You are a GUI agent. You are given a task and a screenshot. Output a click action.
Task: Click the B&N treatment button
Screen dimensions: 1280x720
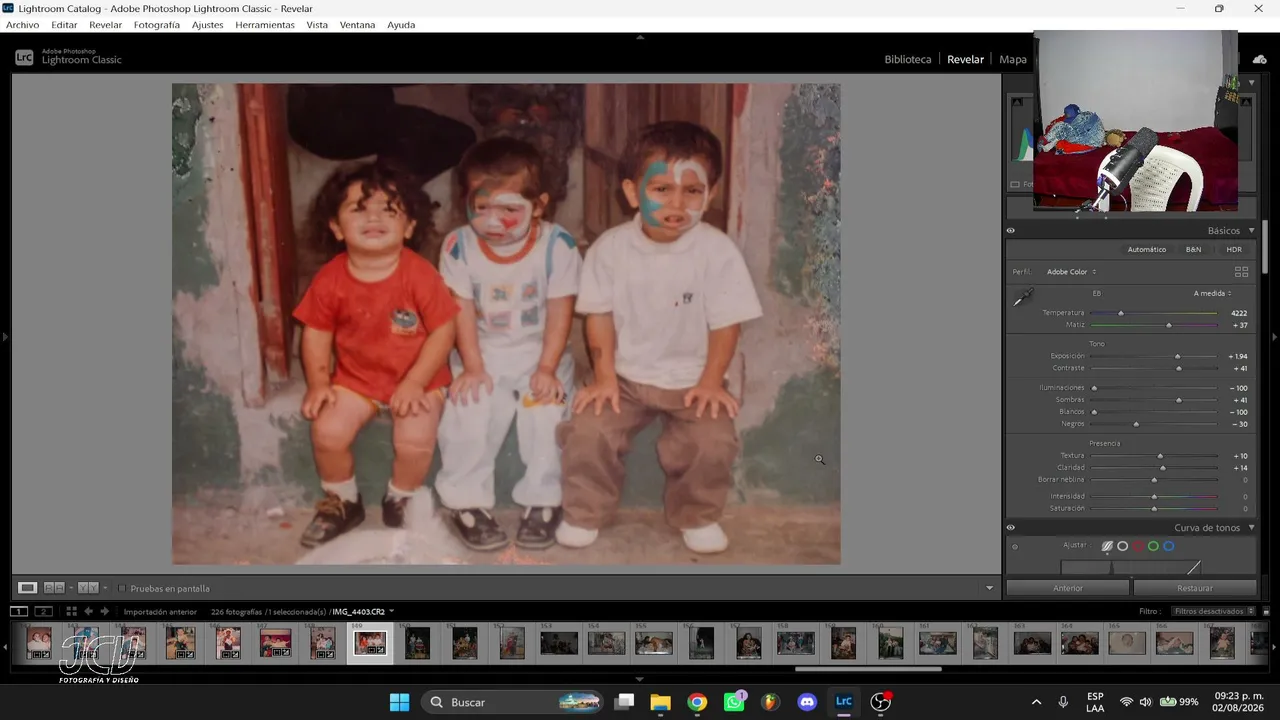click(1194, 250)
